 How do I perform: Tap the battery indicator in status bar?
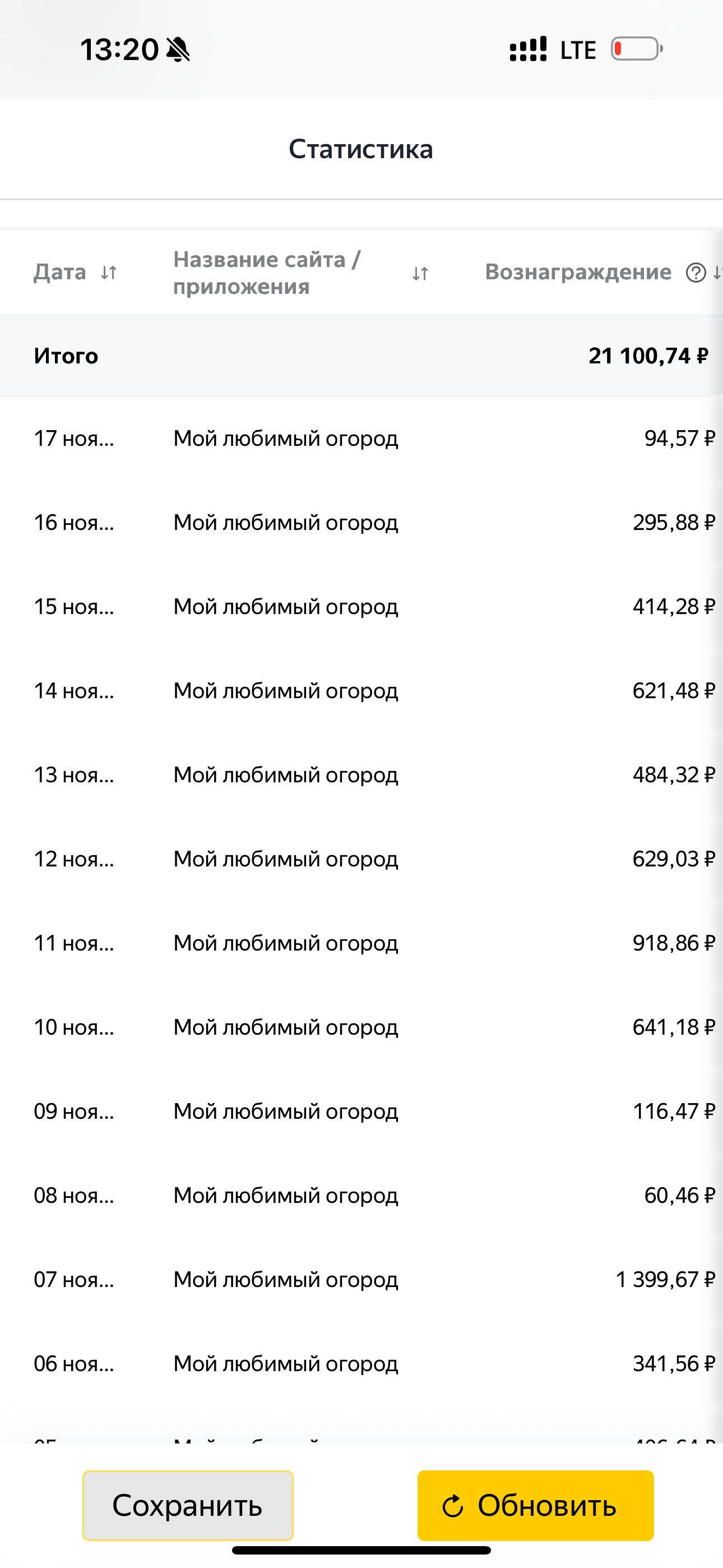click(x=637, y=49)
